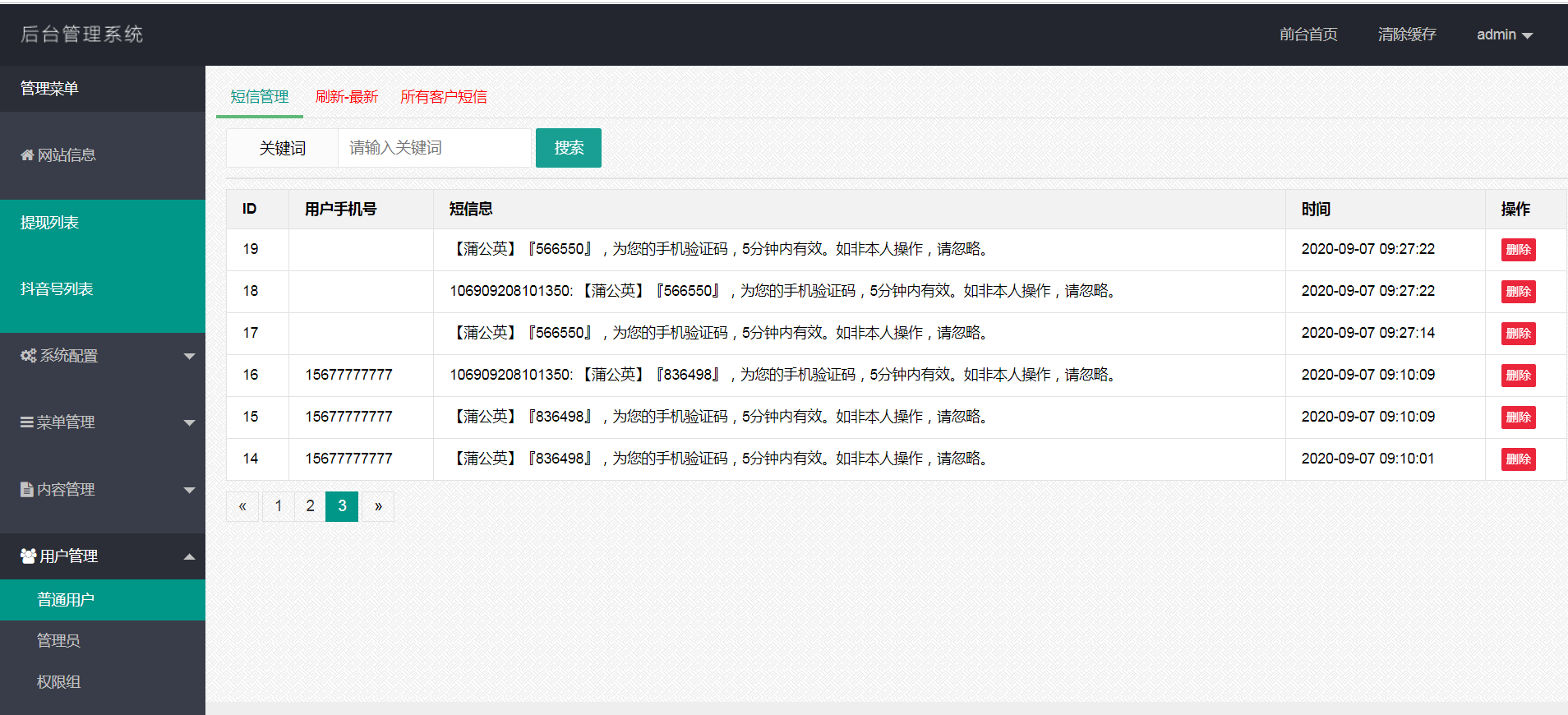Image resolution: width=1568 pixels, height=715 pixels.
Task: Focus the 请输入关键词 input field
Action: pyautogui.click(x=434, y=148)
